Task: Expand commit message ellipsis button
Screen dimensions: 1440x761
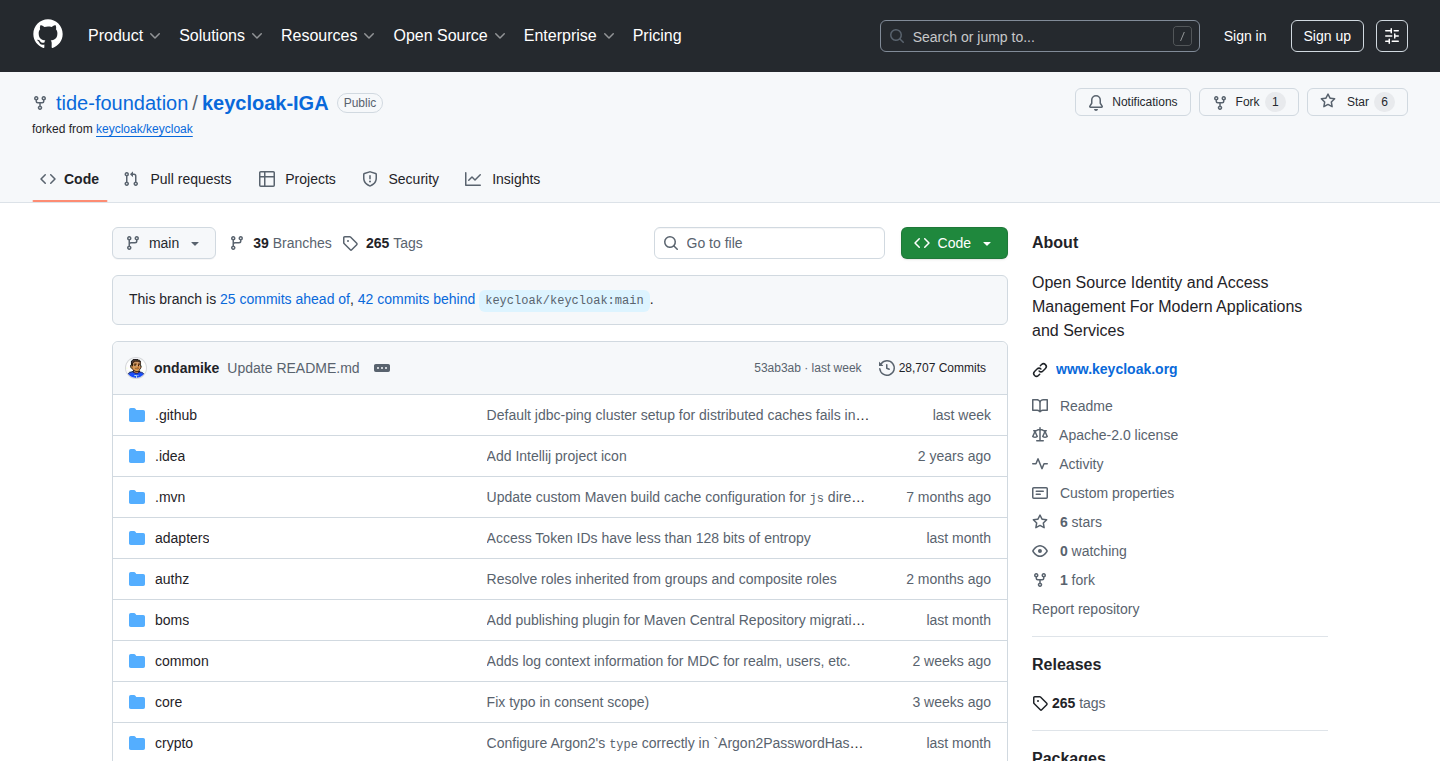Action: 382,368
